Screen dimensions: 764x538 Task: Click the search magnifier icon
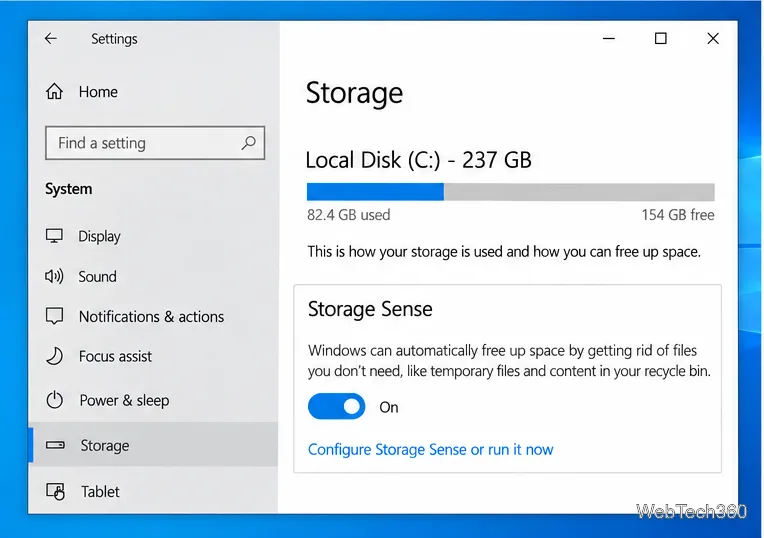click(x=248, y=143)
